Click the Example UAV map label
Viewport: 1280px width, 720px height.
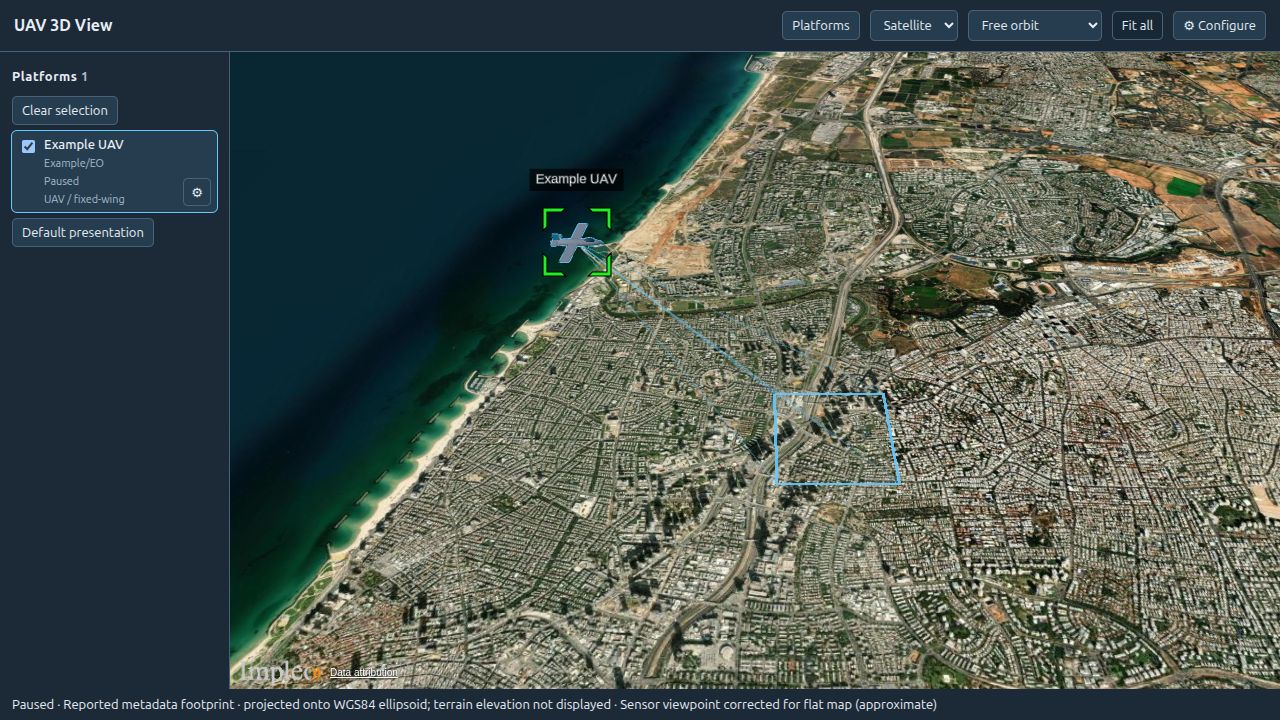(576, 179)
